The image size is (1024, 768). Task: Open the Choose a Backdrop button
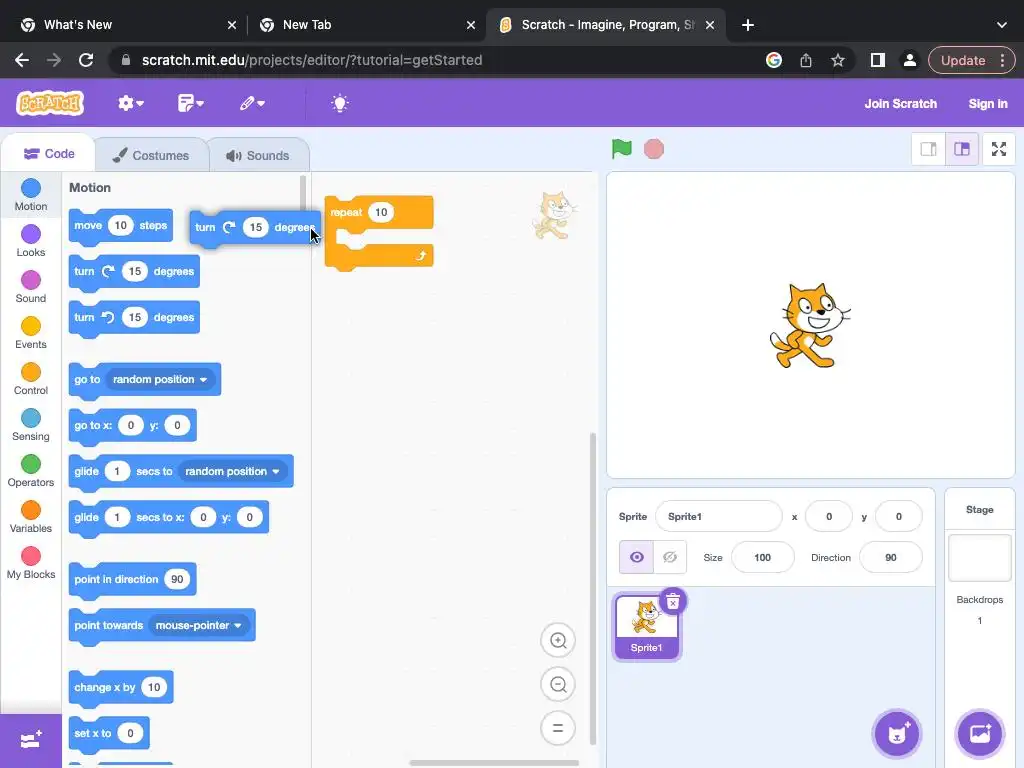pos(980,733)
